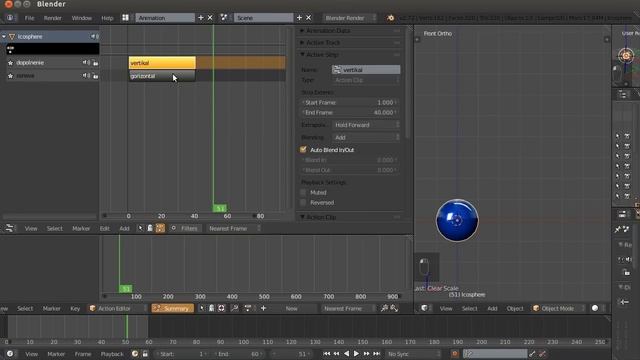Click the strip Start Frame field
Image resolution: width=640 pixels, height=360 pixels.
[350, 102]
